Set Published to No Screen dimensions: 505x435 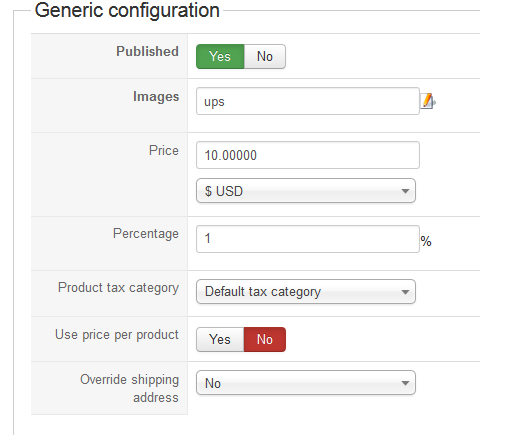[x=265, y=56]
